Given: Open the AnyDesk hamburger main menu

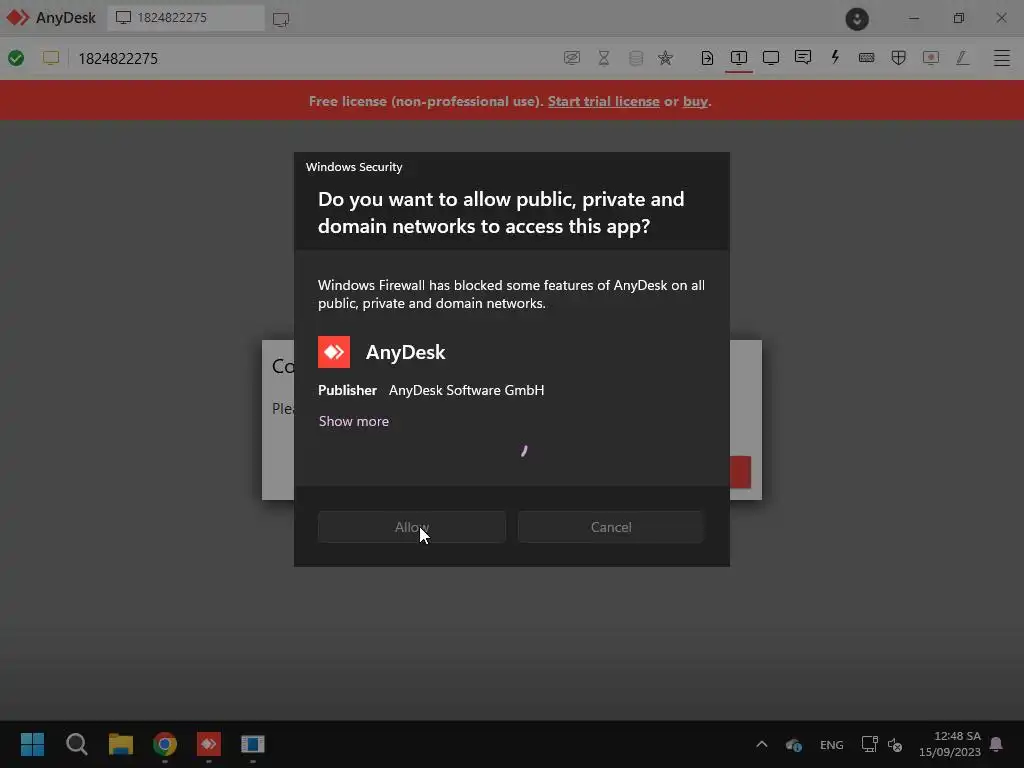Looking at the screenshot, I should (1002, 58).
